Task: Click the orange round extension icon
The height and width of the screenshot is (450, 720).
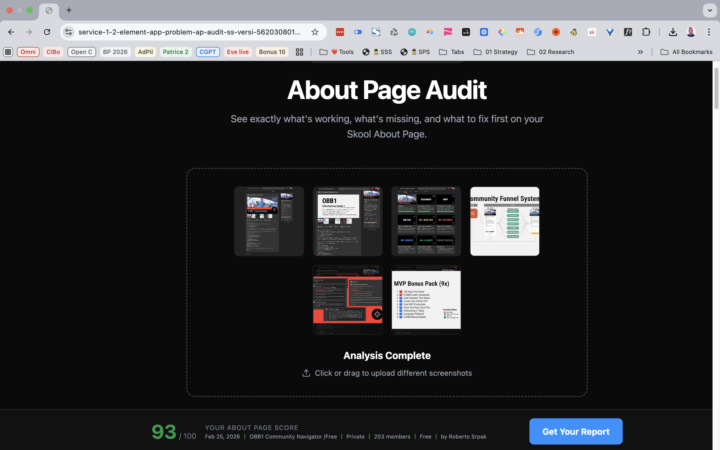Action: pos(556,32)
